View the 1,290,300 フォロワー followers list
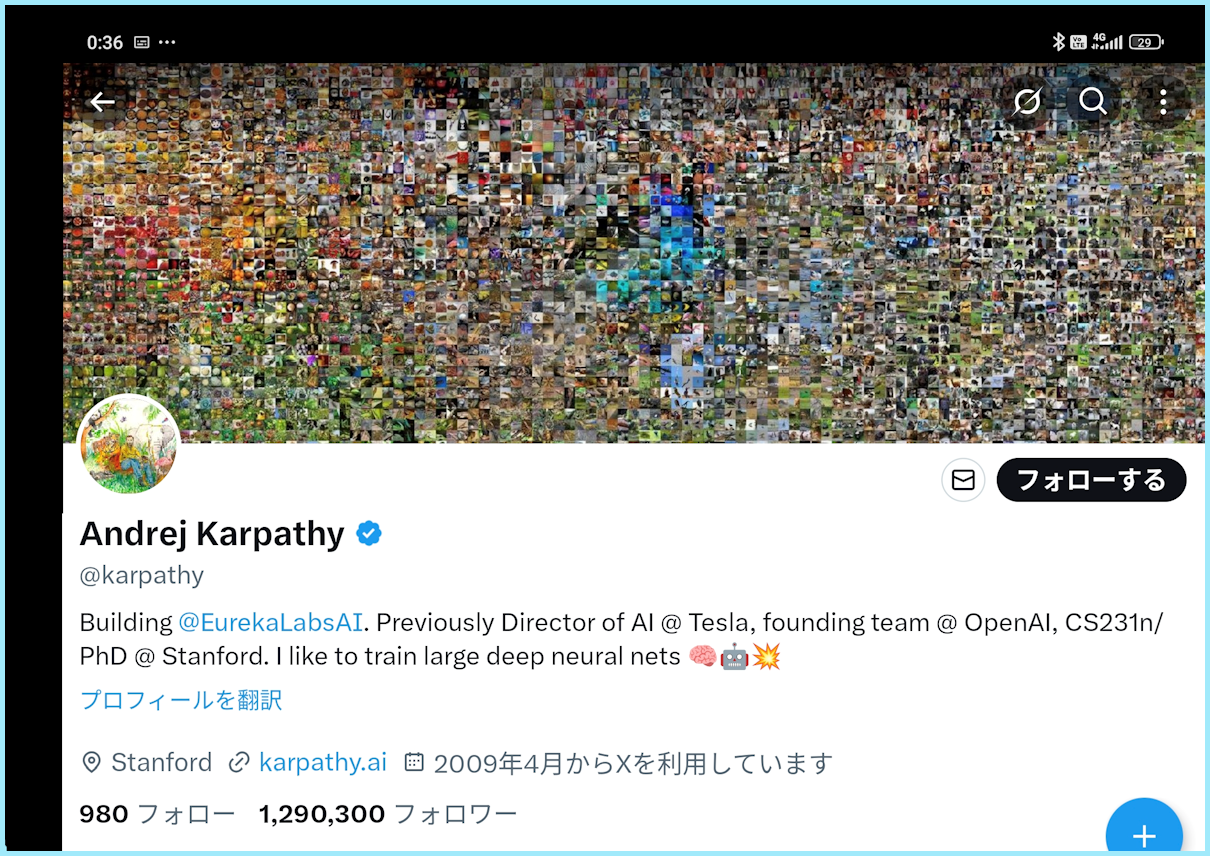The height and width of the screenshot is (856, 1210). pos(388,814)
